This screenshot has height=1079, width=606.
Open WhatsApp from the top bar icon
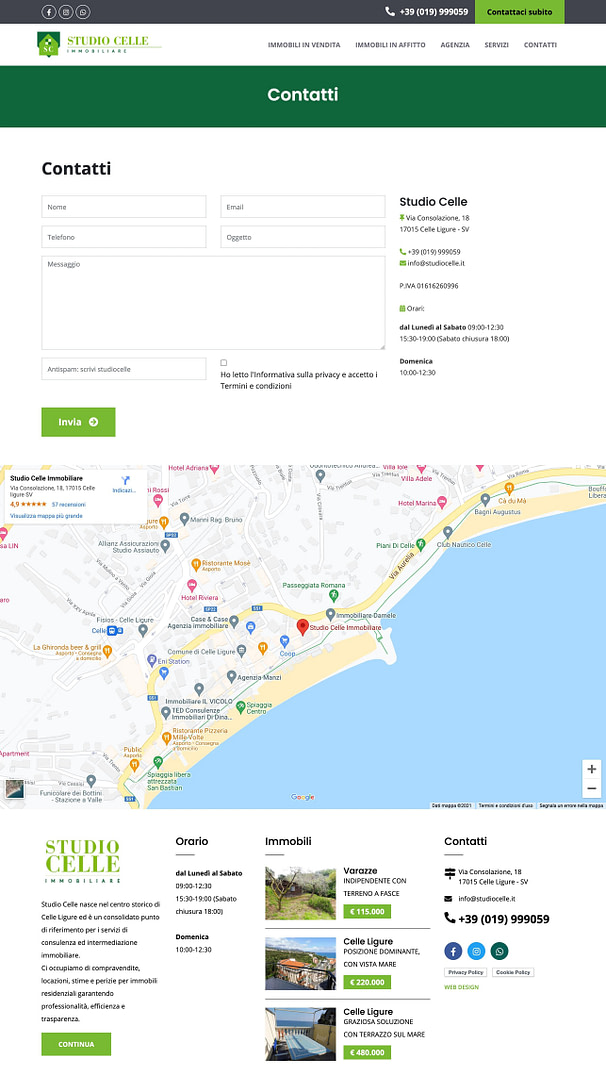(83, 12)
